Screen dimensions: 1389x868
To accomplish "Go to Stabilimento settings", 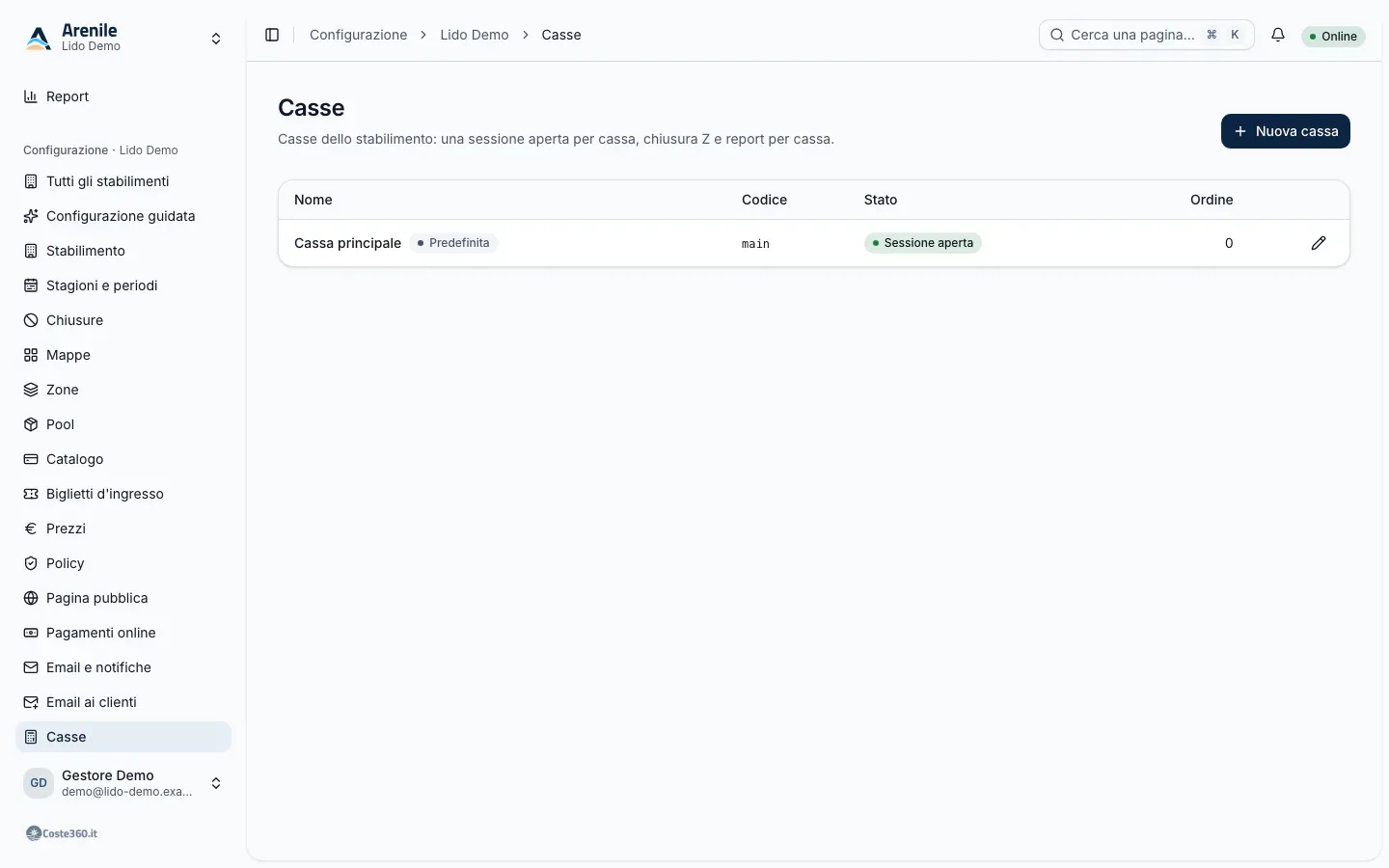I will 123,251.
